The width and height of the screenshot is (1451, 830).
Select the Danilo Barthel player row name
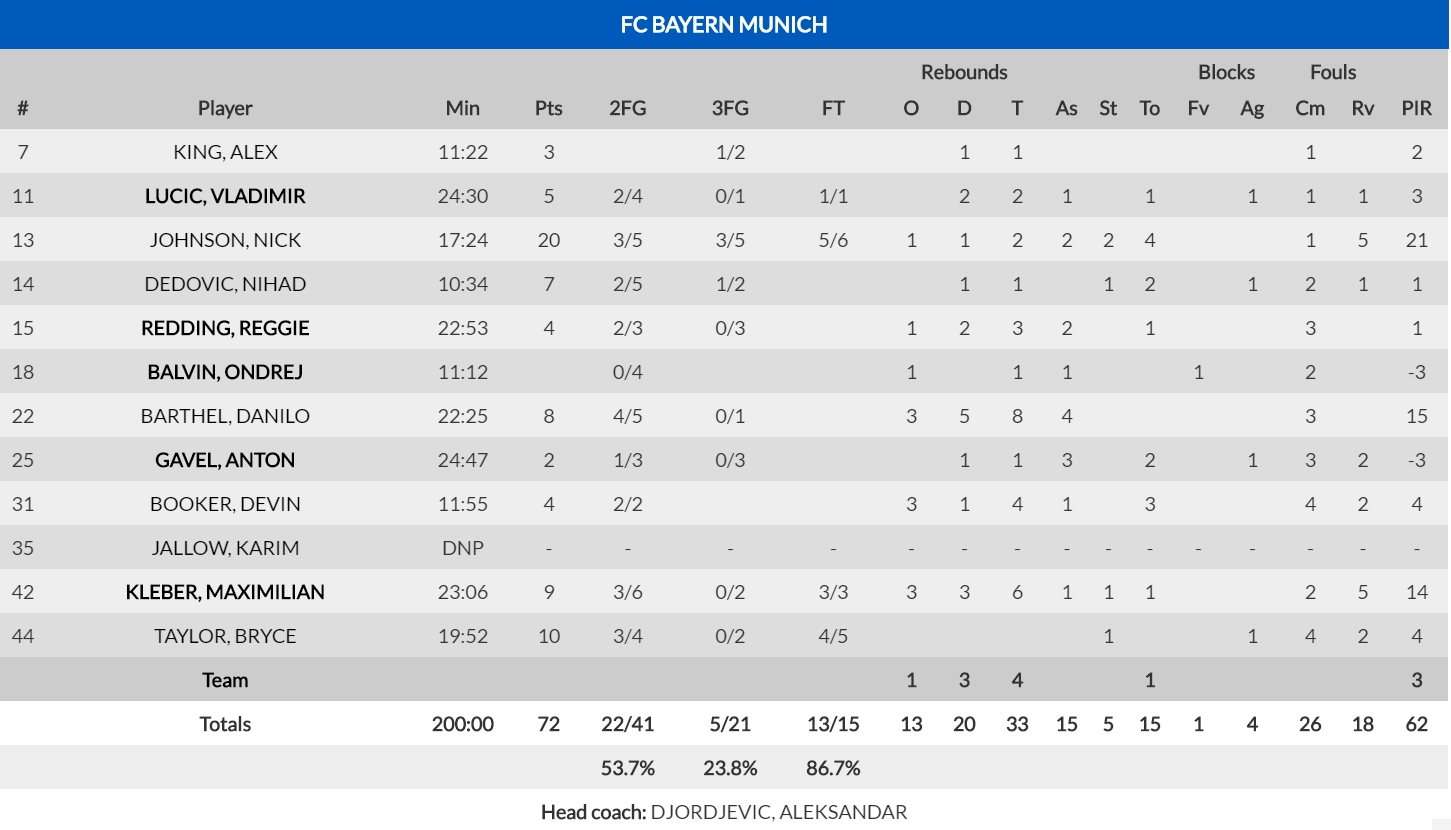pos(225,416)
